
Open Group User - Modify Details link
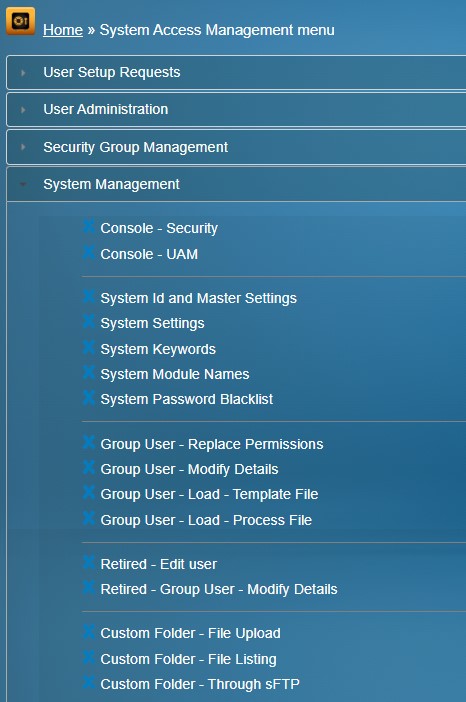189,469
